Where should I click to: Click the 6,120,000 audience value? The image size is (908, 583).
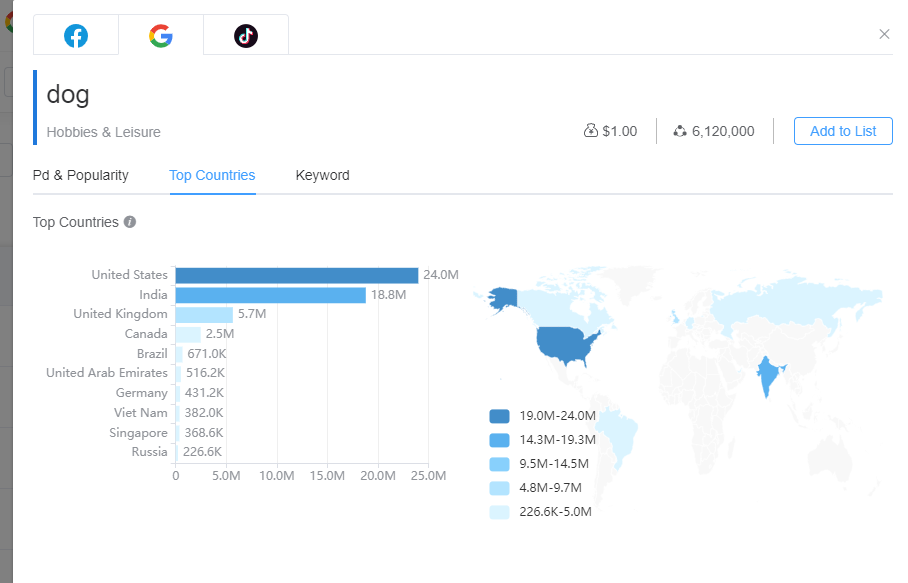(723, 131)
